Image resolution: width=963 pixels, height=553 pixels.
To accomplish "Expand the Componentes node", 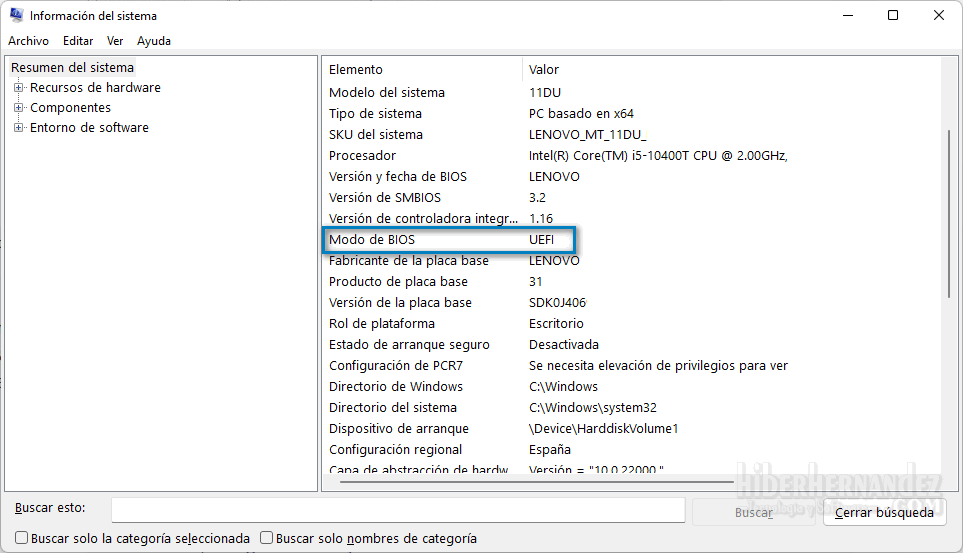I will (18, 108).
